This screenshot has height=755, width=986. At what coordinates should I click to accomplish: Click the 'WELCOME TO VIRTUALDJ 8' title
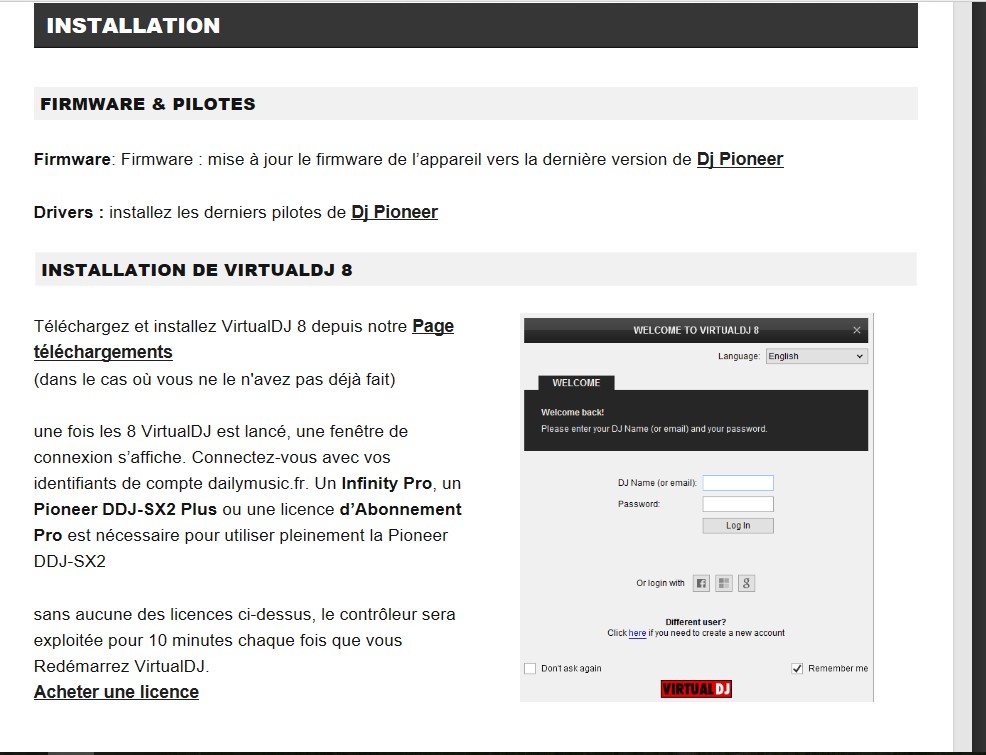tap(696, 330)
